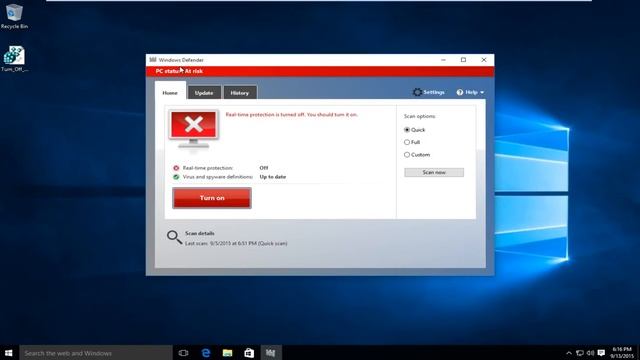
Task: Click the Last scan details text
Action: (236, 243)
